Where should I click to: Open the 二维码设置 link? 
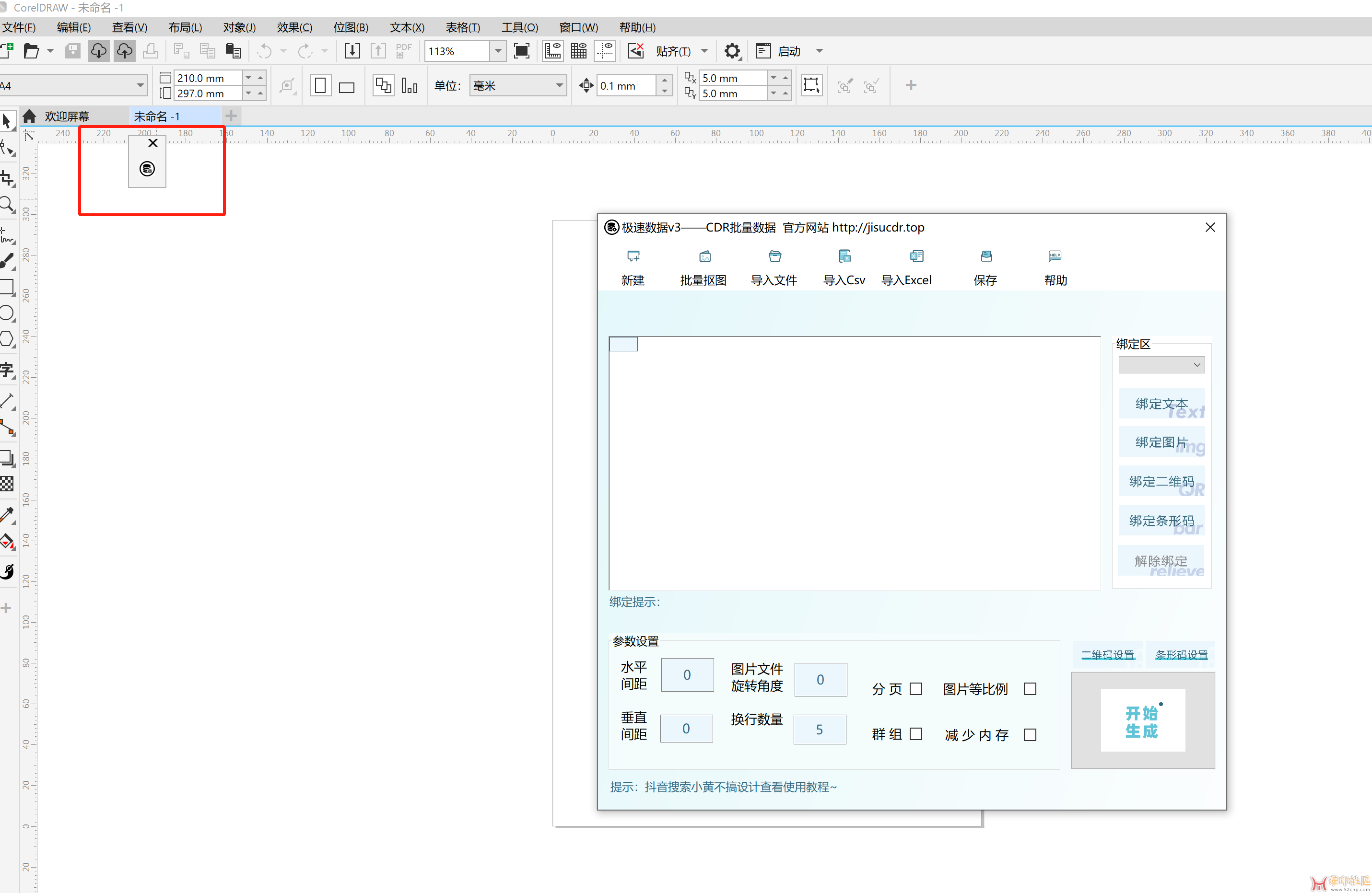click(1107, 655)
